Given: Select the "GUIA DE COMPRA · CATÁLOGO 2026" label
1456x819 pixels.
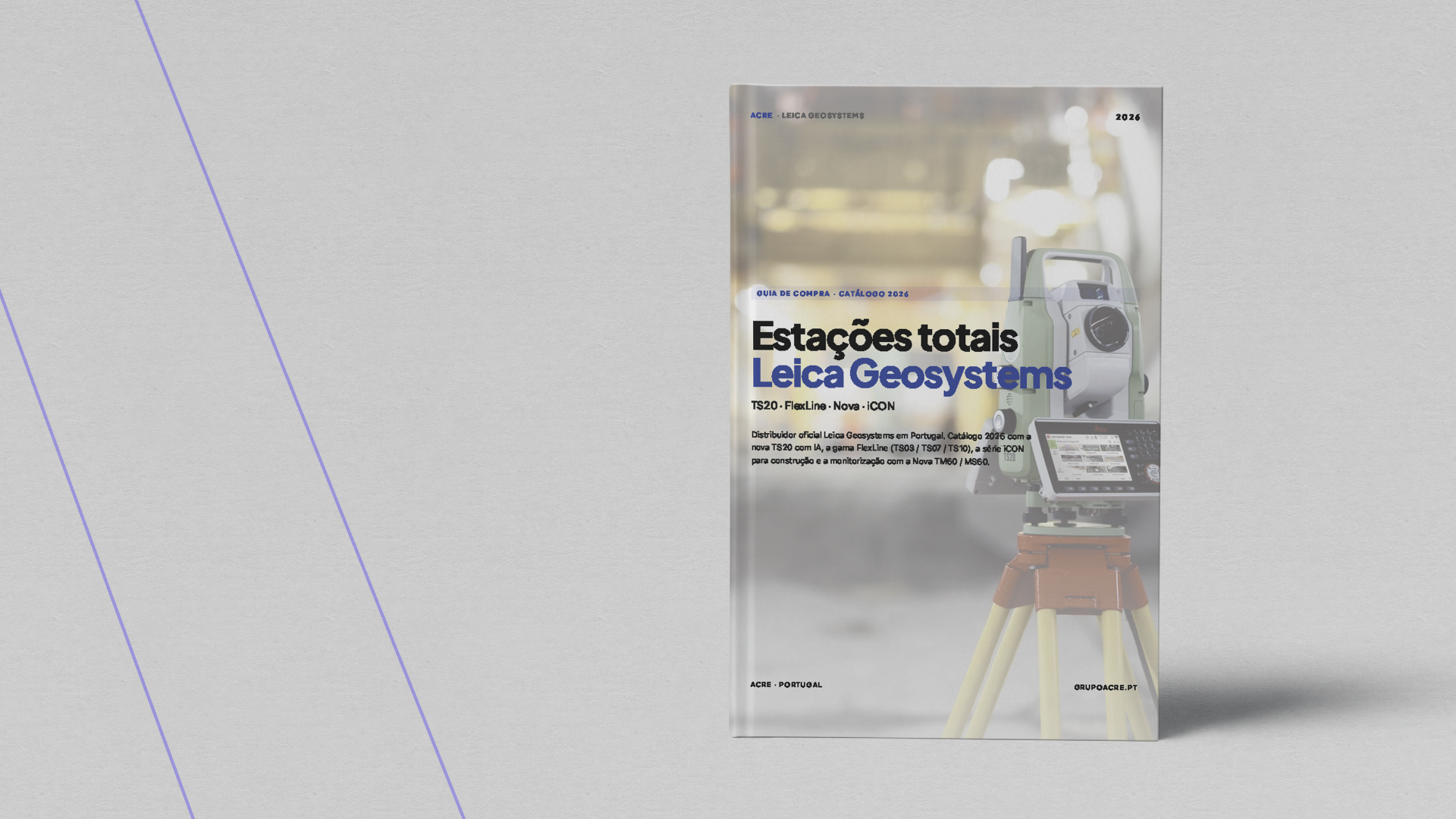Looking at the screenshot, I should [832, 293].
